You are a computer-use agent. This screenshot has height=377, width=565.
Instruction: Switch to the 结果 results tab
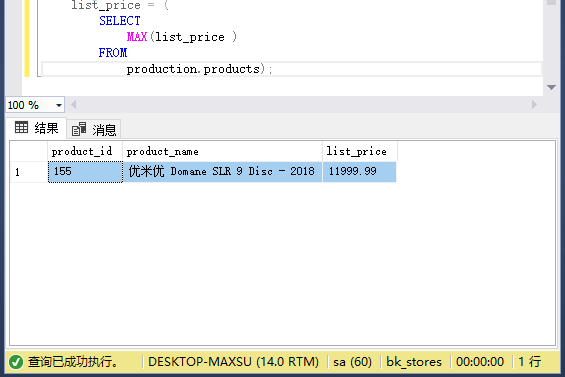point(36,128)
